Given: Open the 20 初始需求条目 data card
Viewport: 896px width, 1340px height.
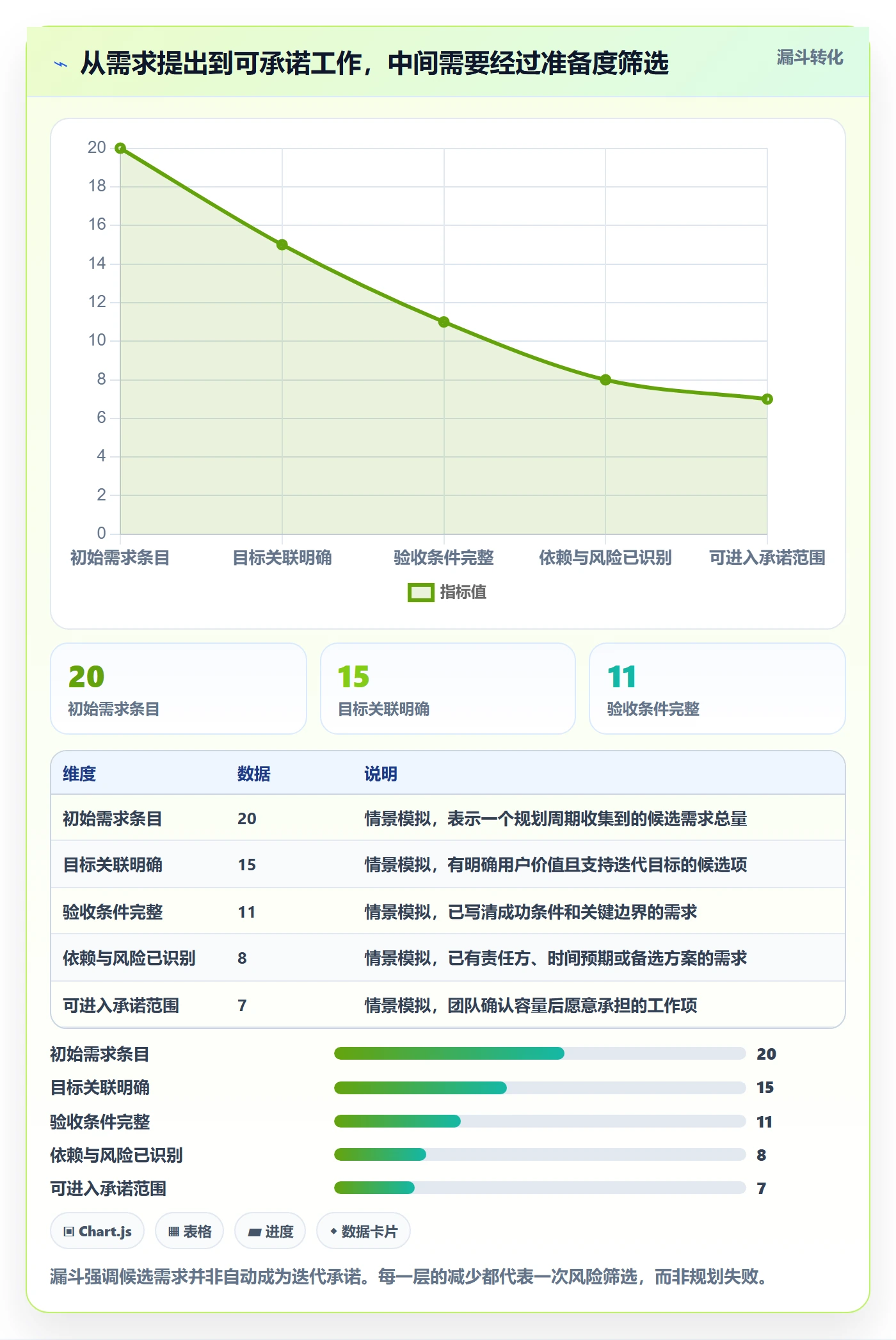Looking at the screenshot, I should 179,689.
